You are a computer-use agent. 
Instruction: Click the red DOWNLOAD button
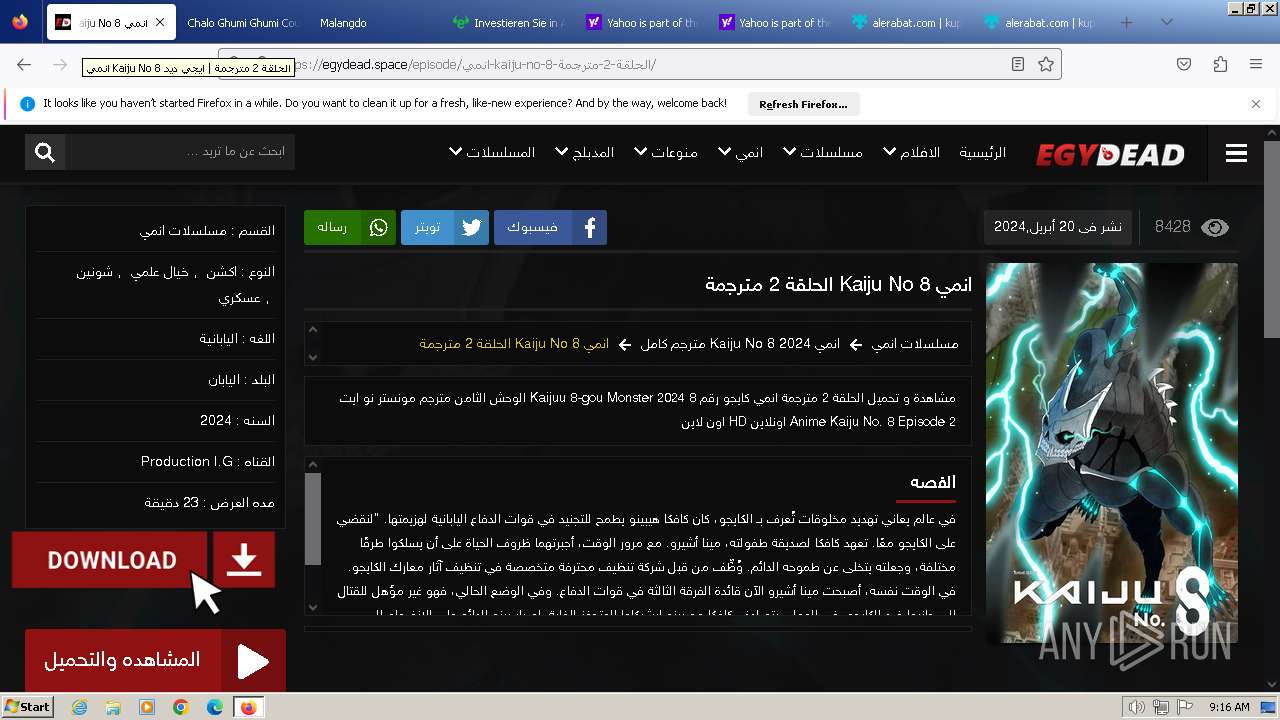click(110, 560)
